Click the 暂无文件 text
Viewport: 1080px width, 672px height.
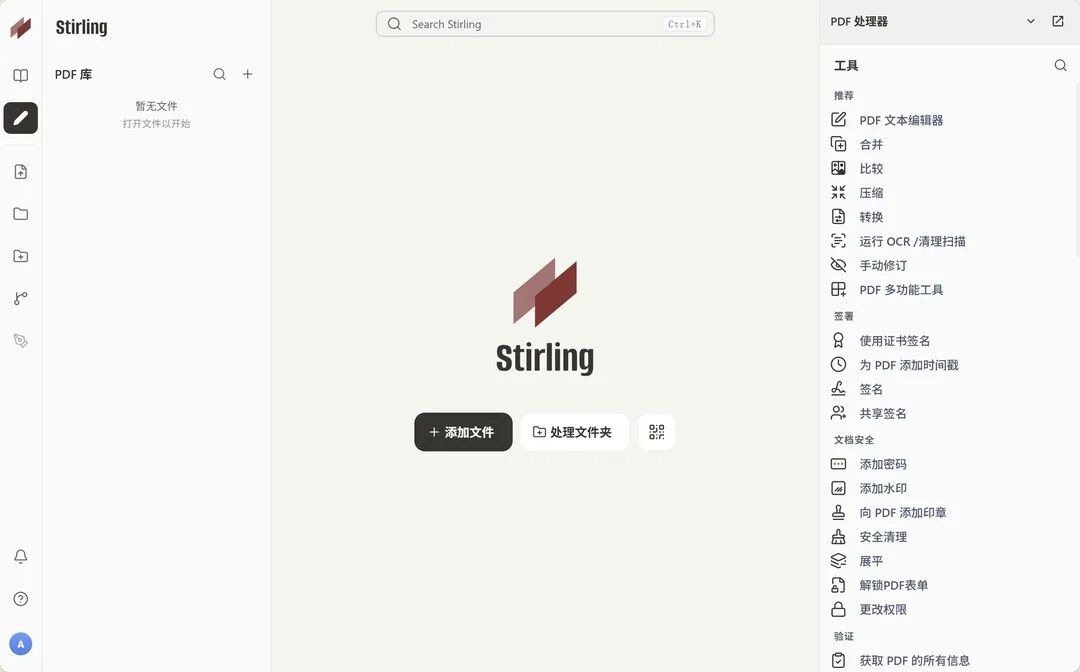coord(156,106)
